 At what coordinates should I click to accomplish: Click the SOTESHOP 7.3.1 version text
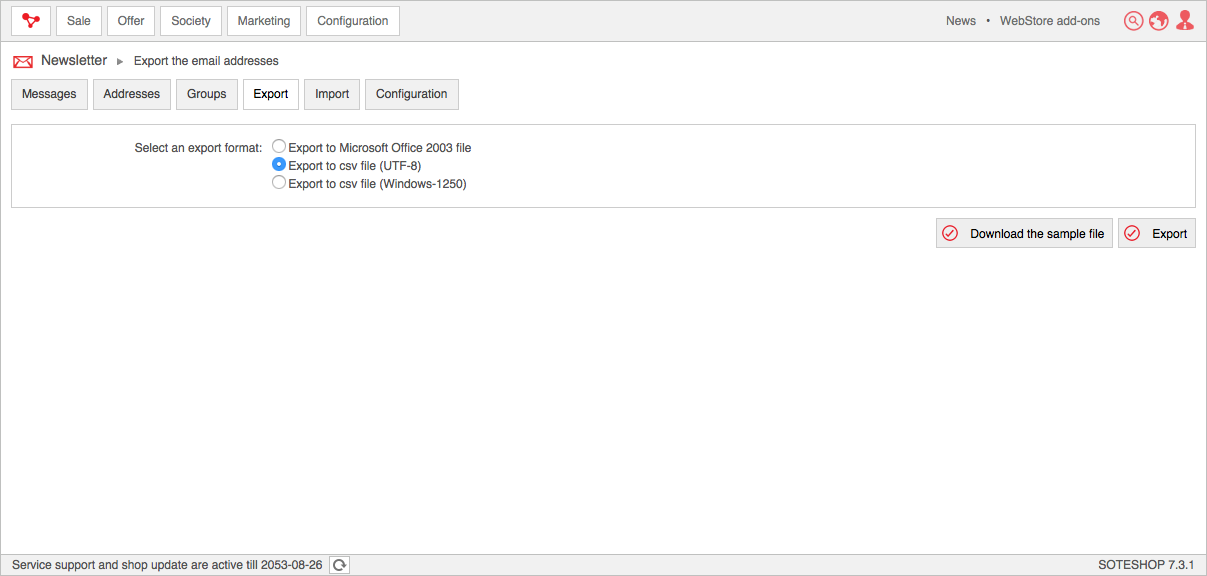click(x=1146, y=565)
